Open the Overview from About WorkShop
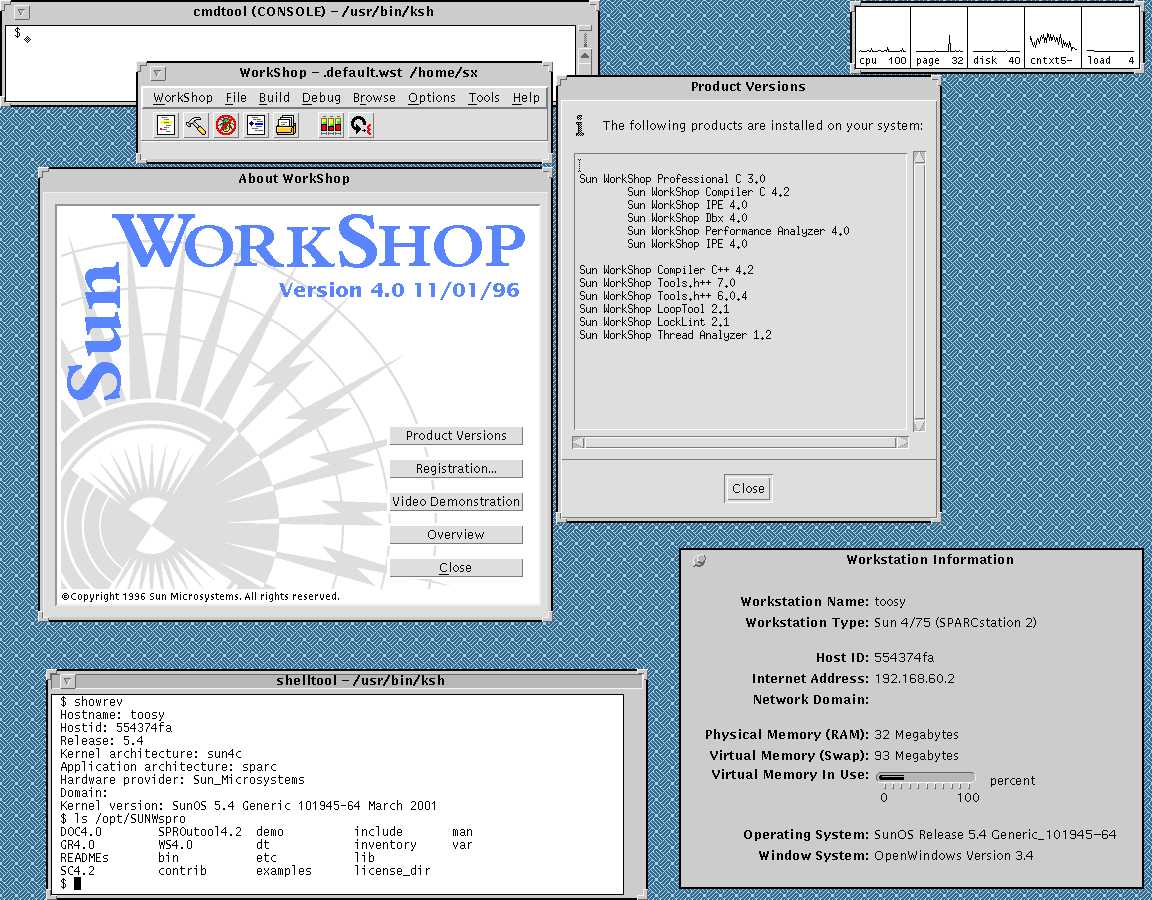Viewport: 1152px width, 900px height. (x=456, y=535)
